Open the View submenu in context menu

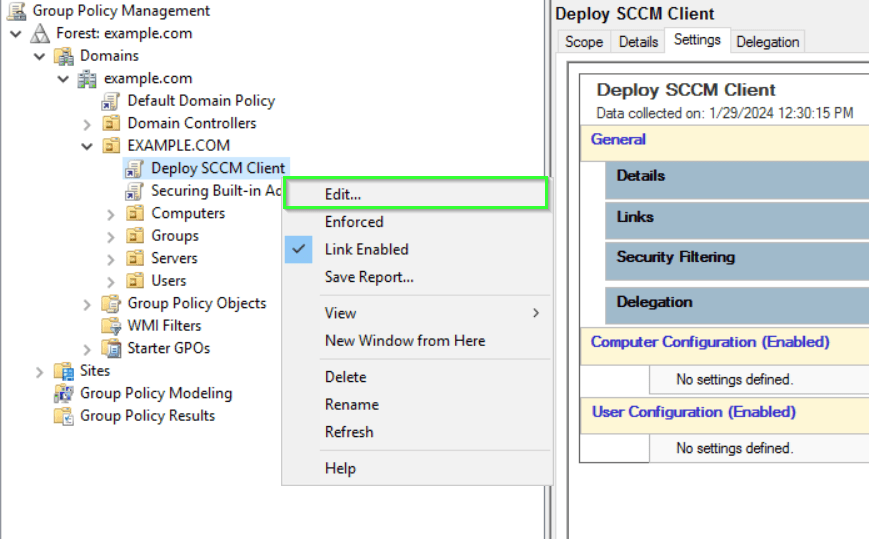pyautogui.click(x=340, y=313)
